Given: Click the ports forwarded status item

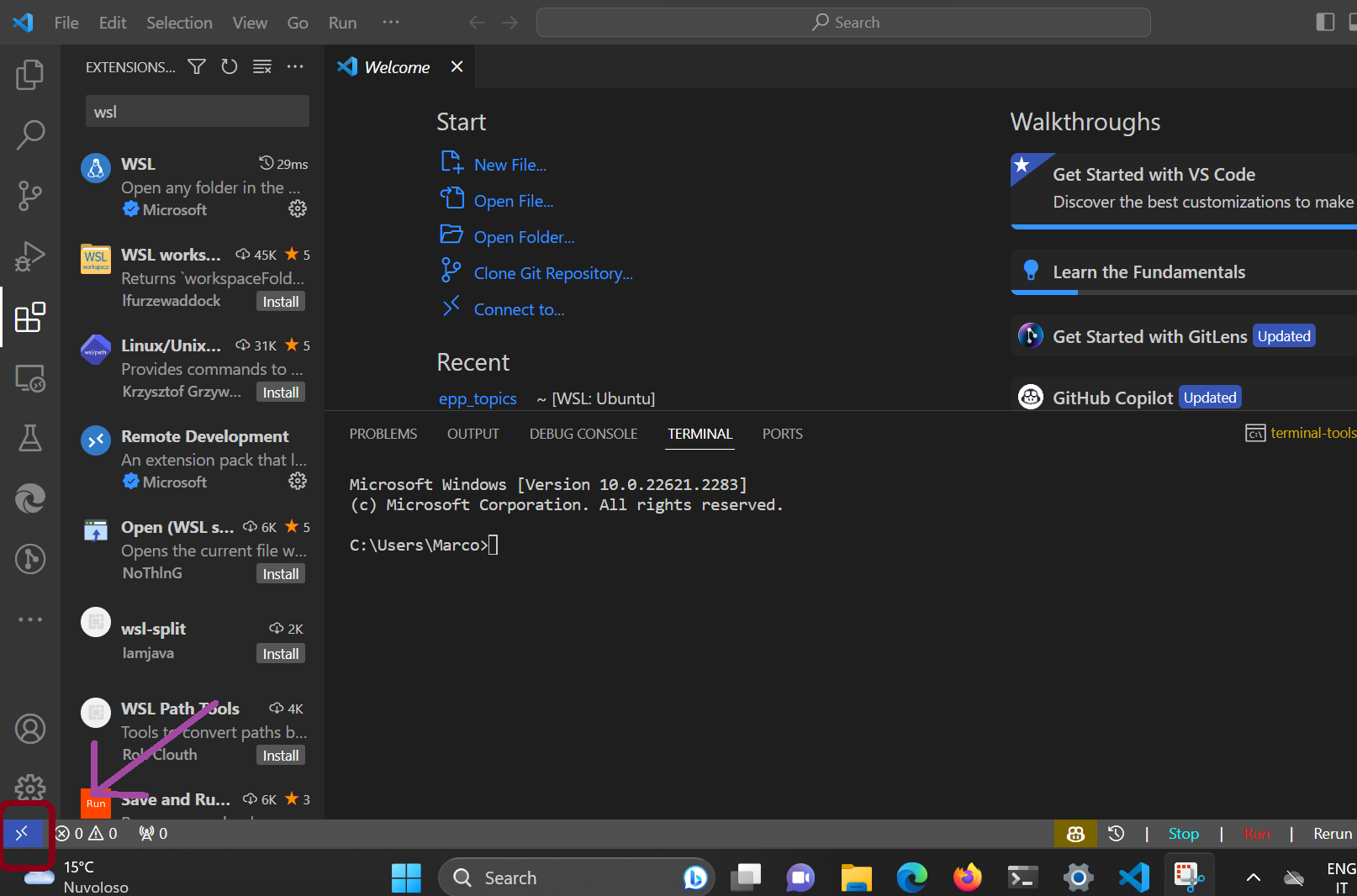Looking at the screenshot, I should (153, 833).
